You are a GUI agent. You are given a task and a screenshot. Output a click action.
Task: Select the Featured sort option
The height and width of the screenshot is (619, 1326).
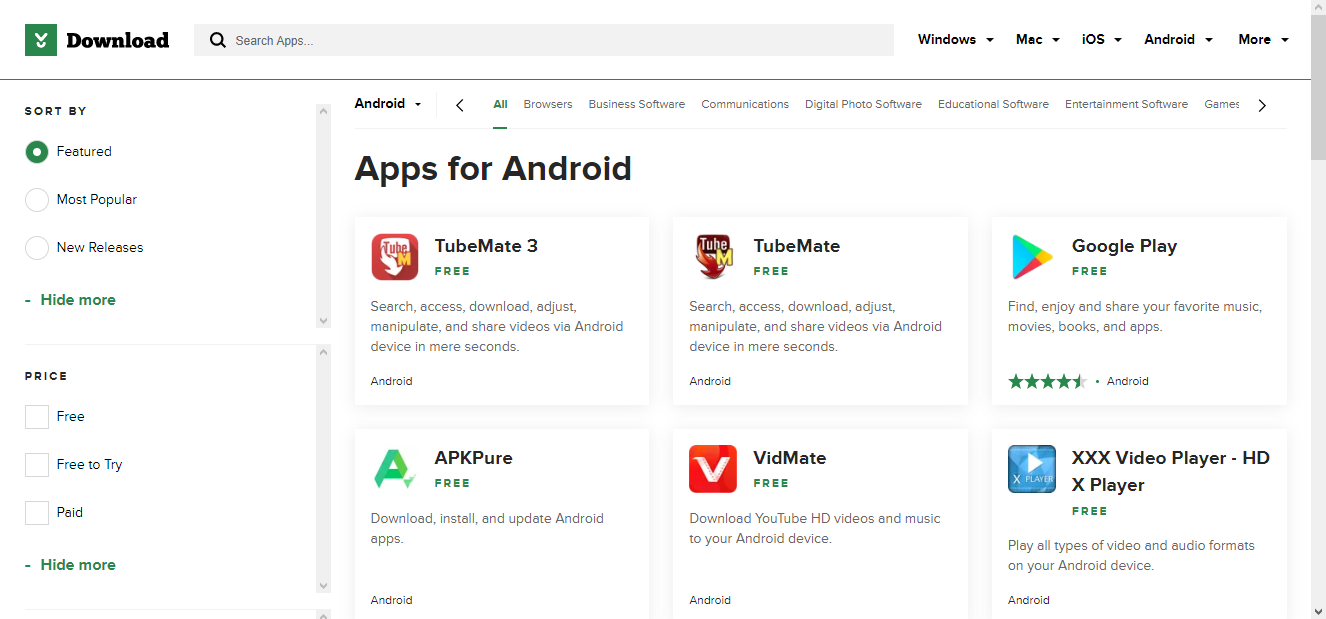37,152
